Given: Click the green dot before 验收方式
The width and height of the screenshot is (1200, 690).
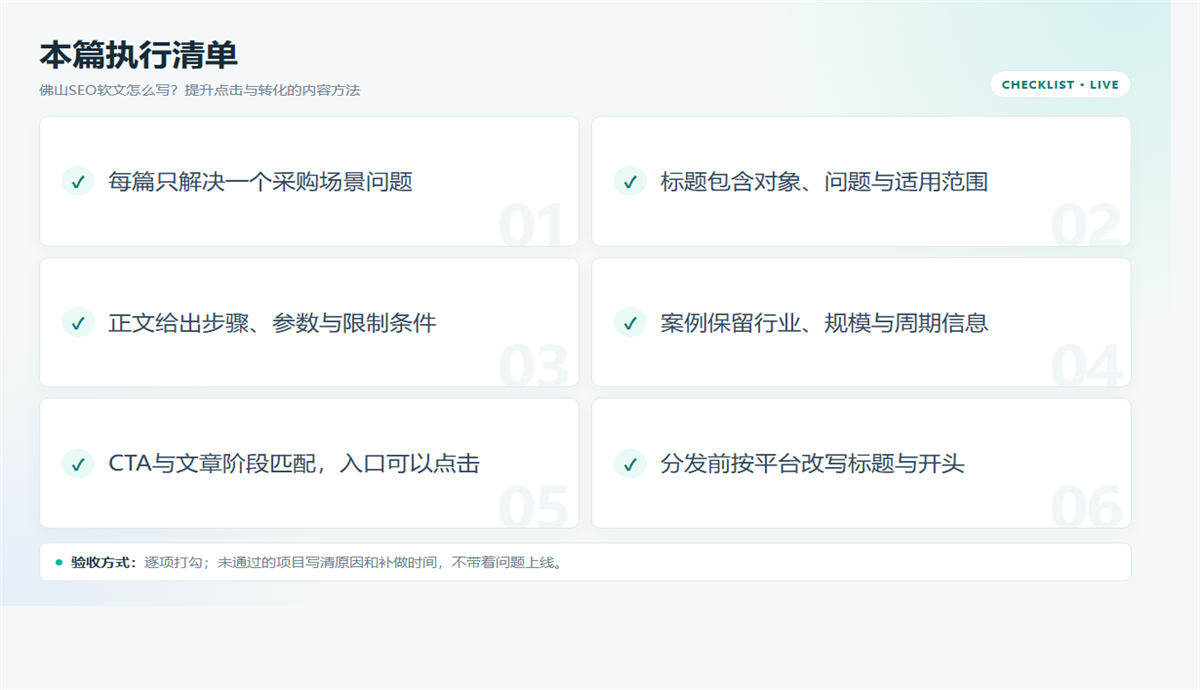Looking at the screenshot, I should pyautogui.click(x=59, y=562).
